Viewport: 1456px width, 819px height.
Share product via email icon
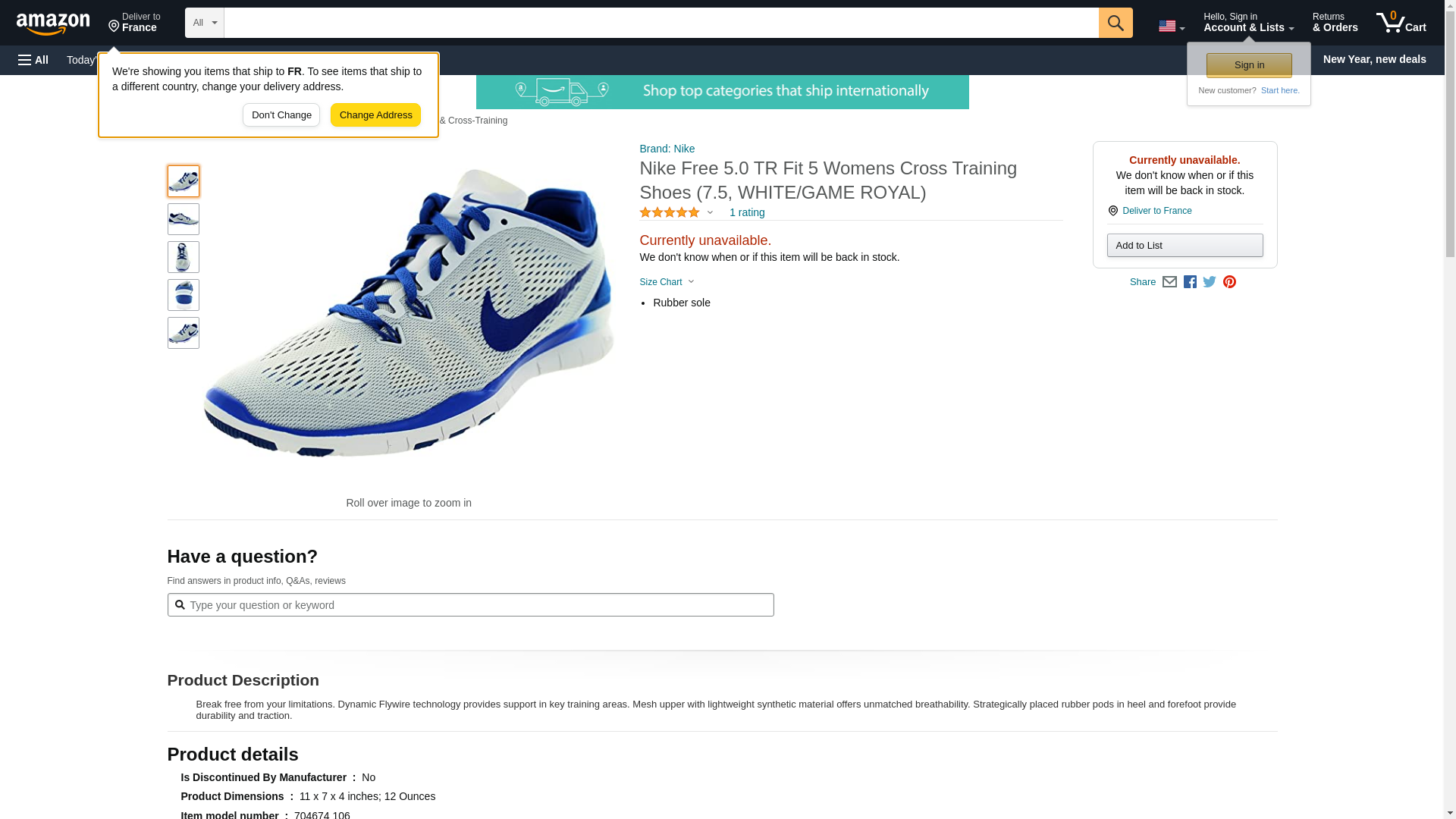click(1169, 282)
